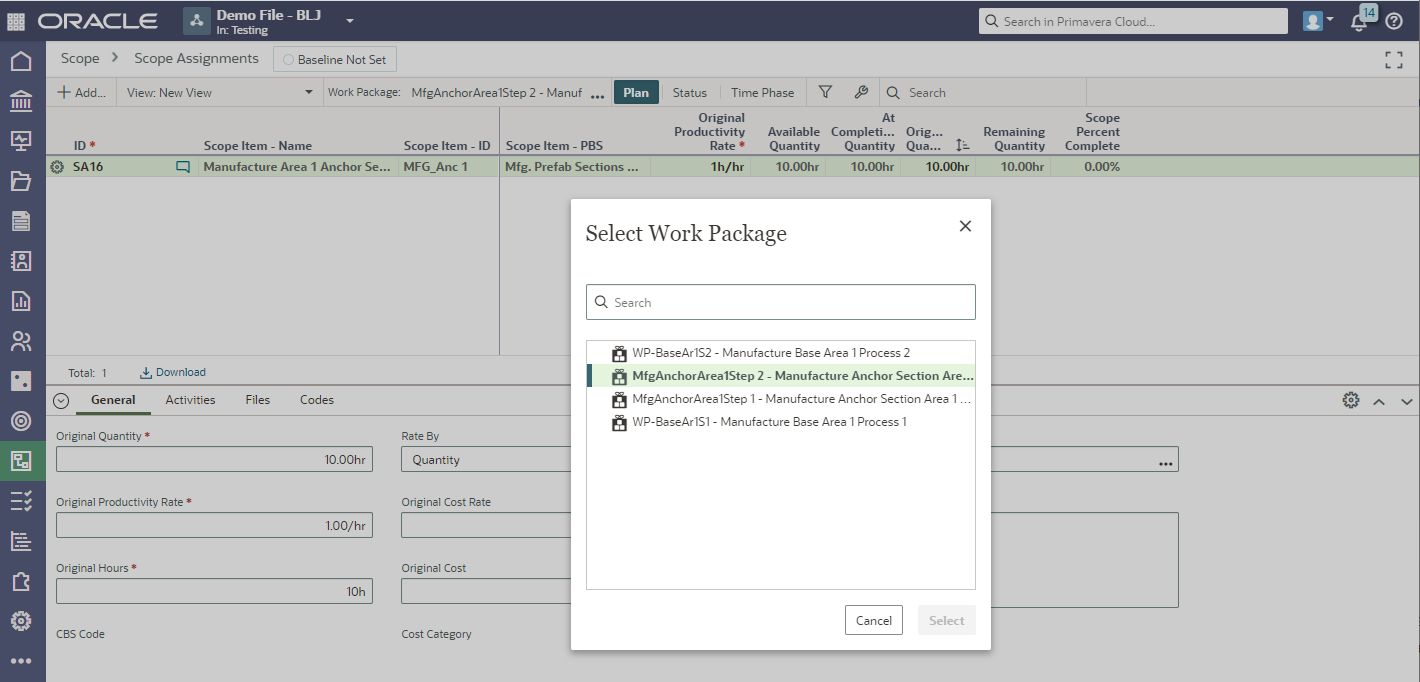The height and width of the screenshot is (682, 1420).
Task: Open the View: New View dropdown
Action: (218, 93)
